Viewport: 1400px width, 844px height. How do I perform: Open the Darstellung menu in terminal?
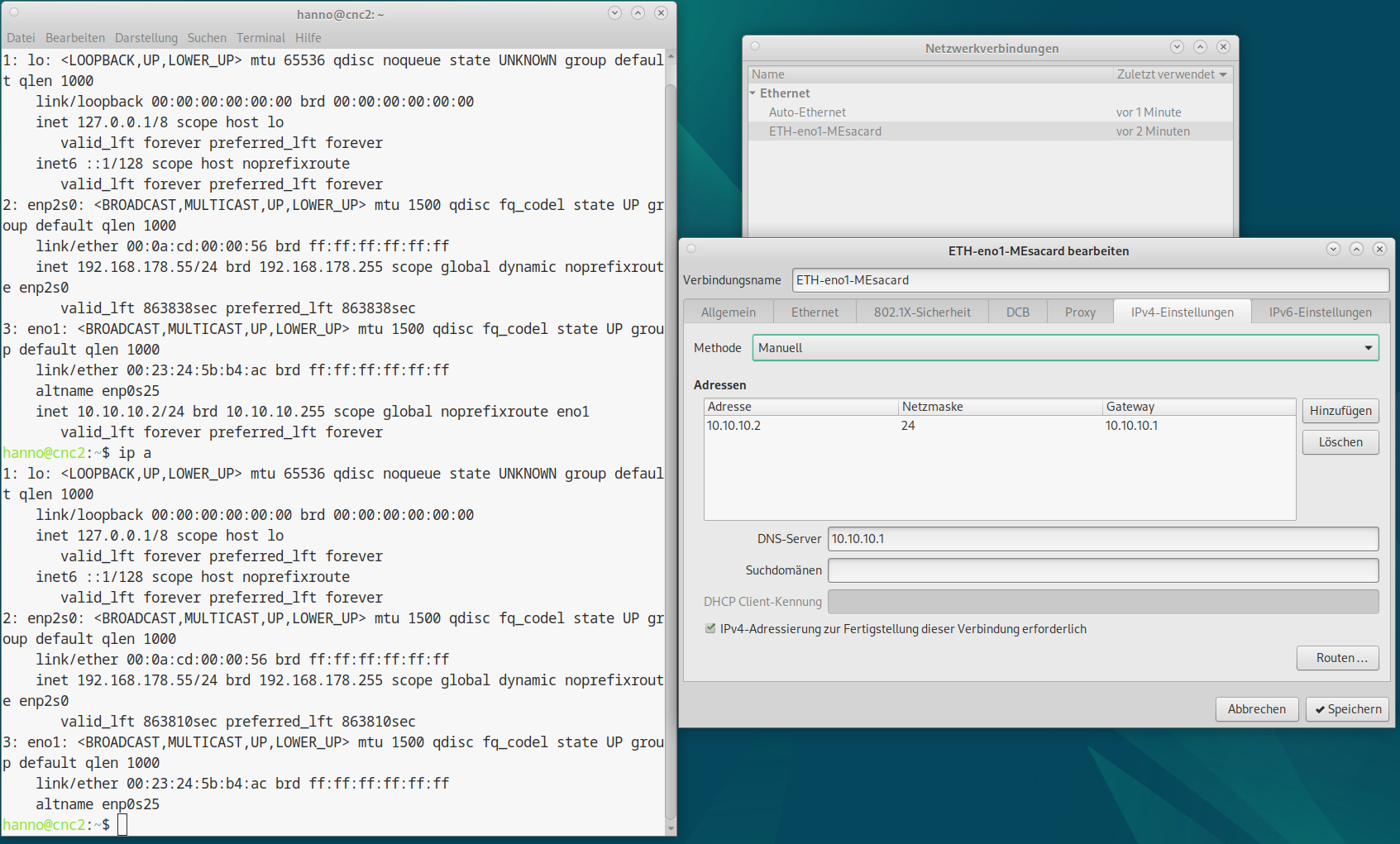[146, 38]
